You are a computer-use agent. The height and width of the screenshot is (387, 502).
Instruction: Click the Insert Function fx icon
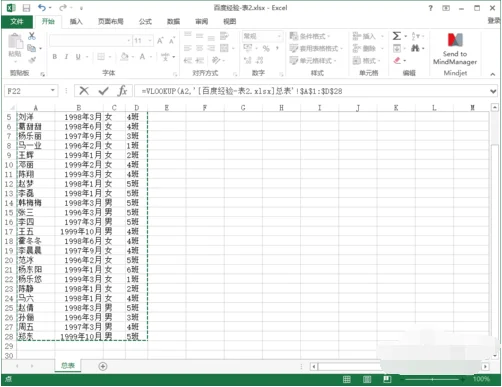123,91
